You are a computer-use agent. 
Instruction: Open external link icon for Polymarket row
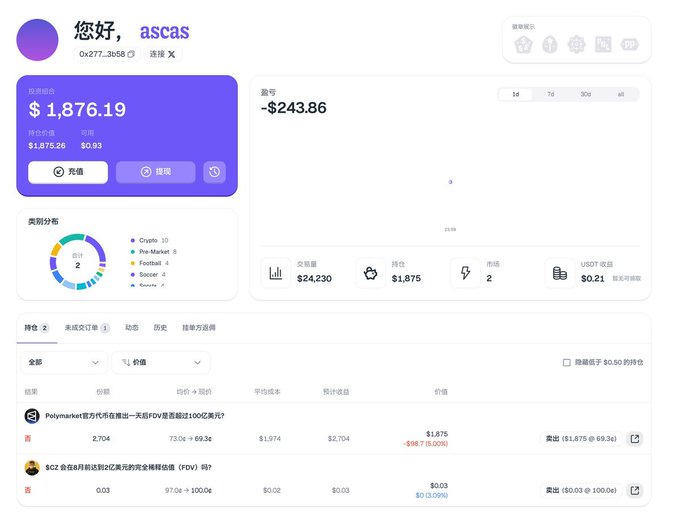pos(635,439)
